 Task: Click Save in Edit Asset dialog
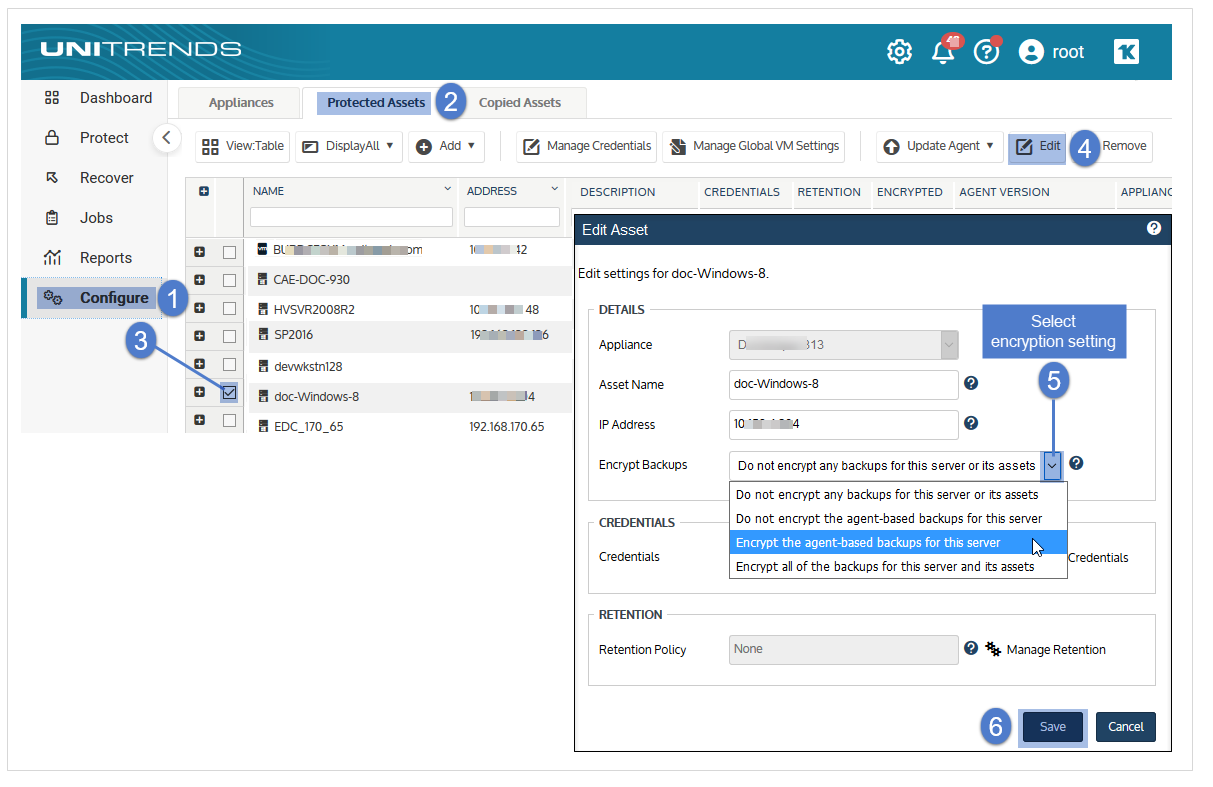coord(1053,727)
